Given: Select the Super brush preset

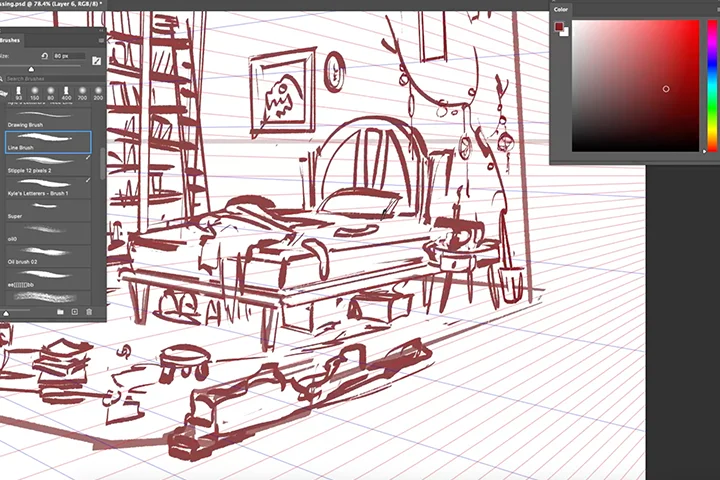Looking at the screenshot, I should [x=48, y=210].
